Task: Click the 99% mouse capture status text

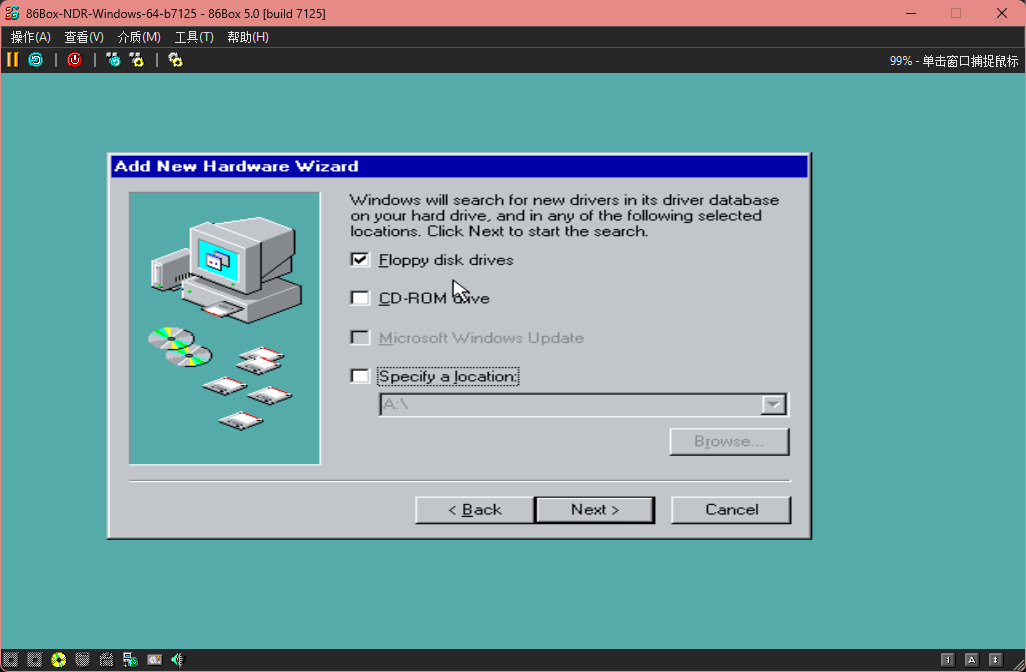Action: point(953,61)
